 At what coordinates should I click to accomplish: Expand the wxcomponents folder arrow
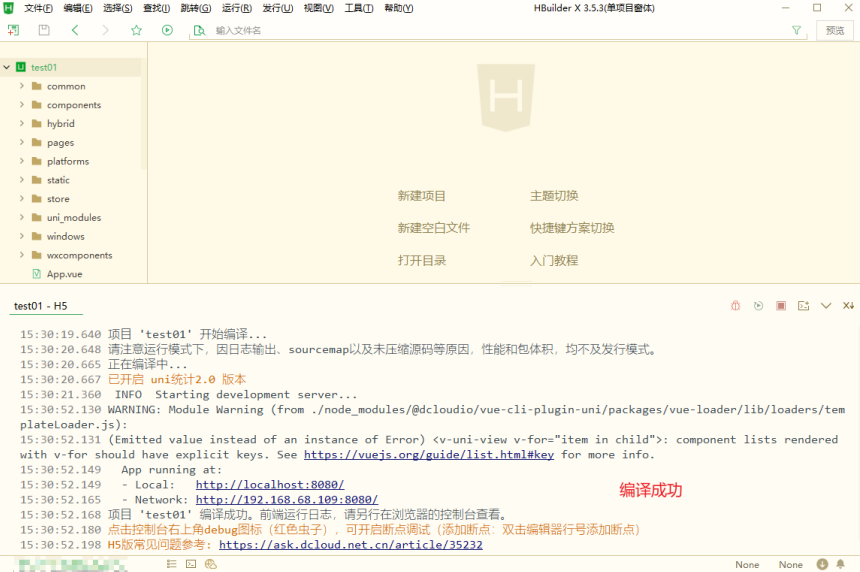pyautogui.click(x=22, y=254)
